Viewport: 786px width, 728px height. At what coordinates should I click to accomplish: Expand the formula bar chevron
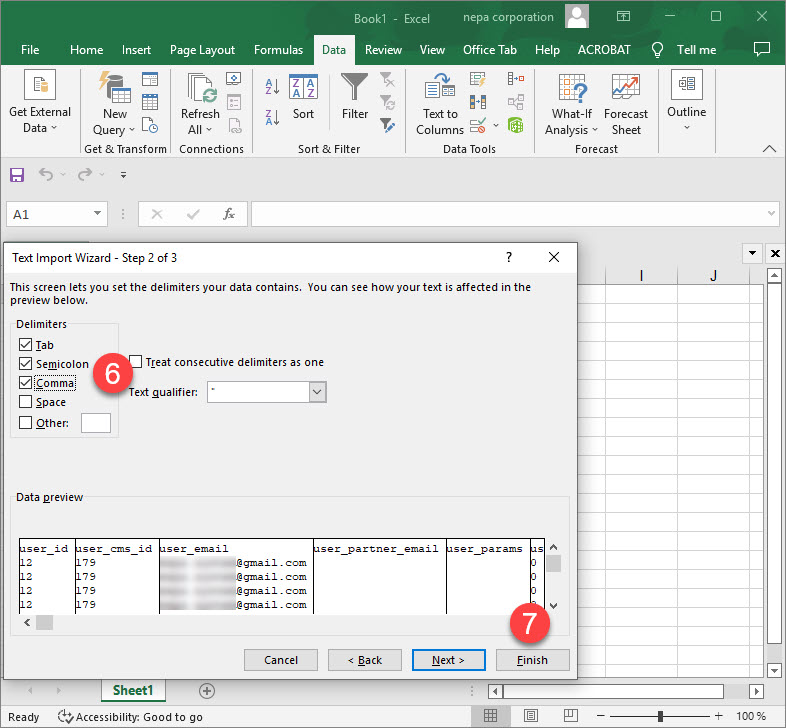pos(771,214)
